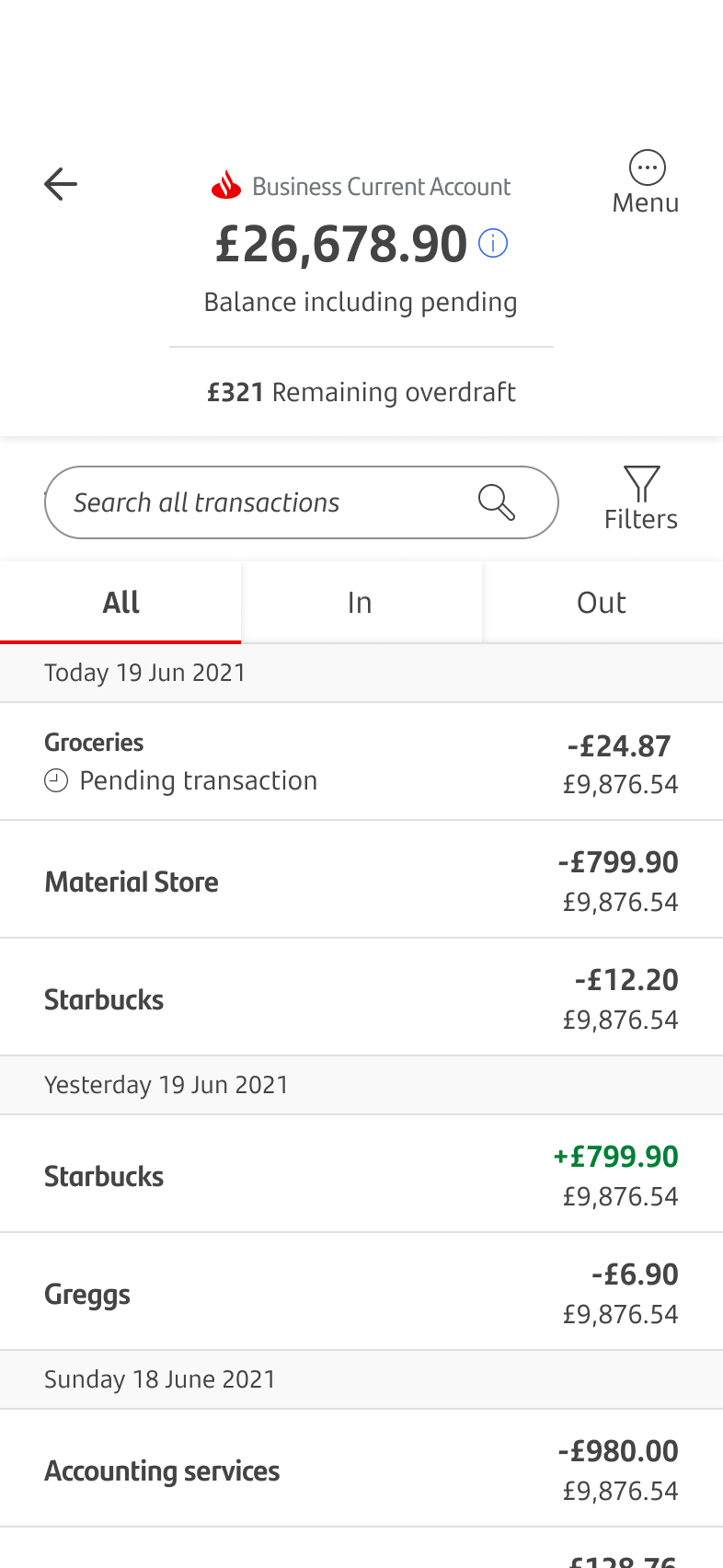
Task: Open the Accounting services transaction
Action: point(361,1470)
